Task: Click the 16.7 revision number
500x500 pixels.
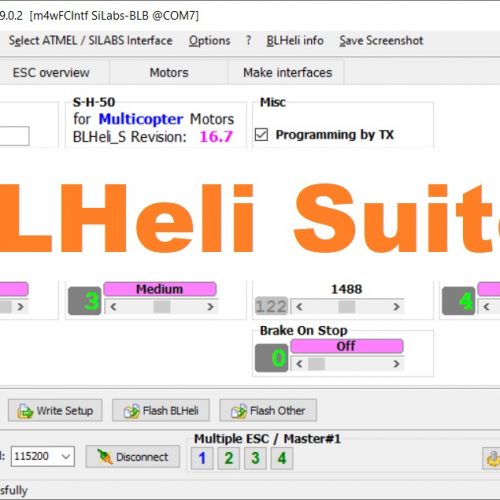Action: (x=216, y=137)
